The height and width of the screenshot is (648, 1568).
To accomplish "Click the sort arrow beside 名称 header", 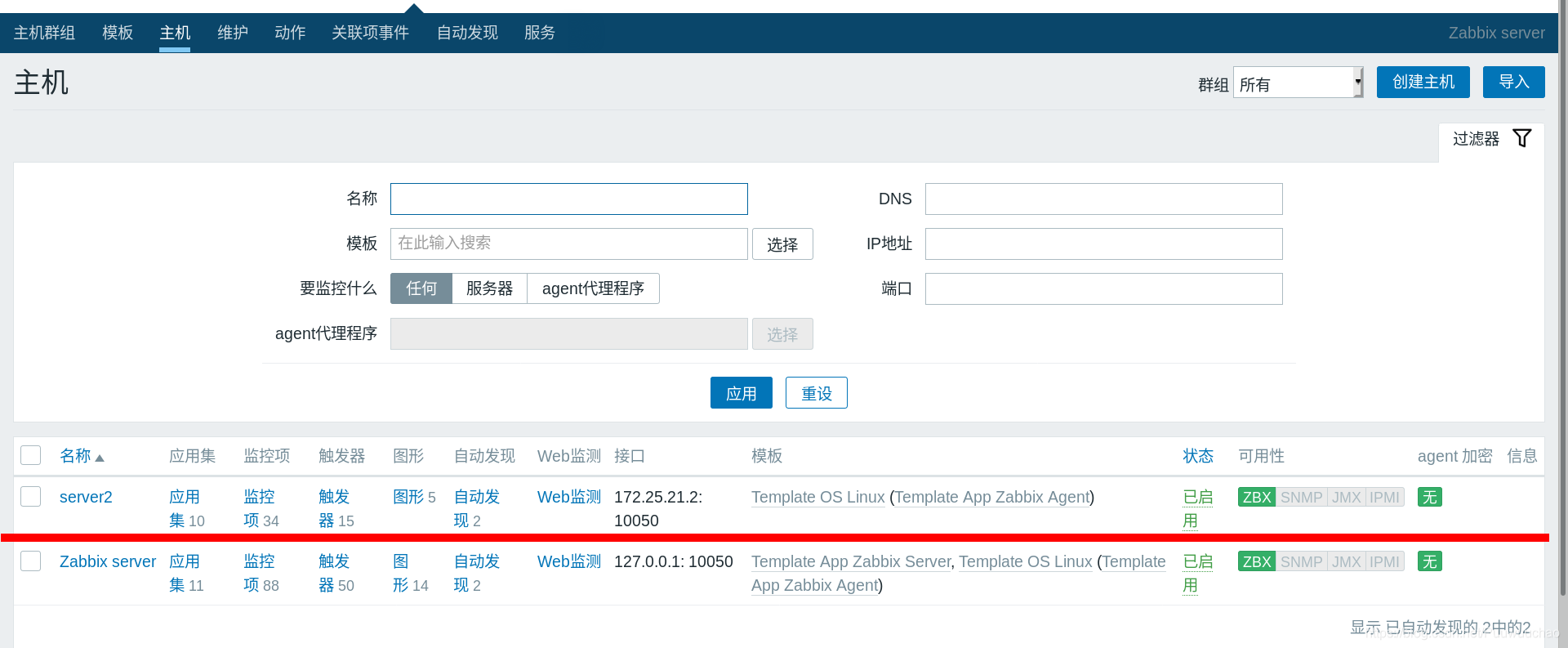I will pyautogui.click(x=100, y=458).
